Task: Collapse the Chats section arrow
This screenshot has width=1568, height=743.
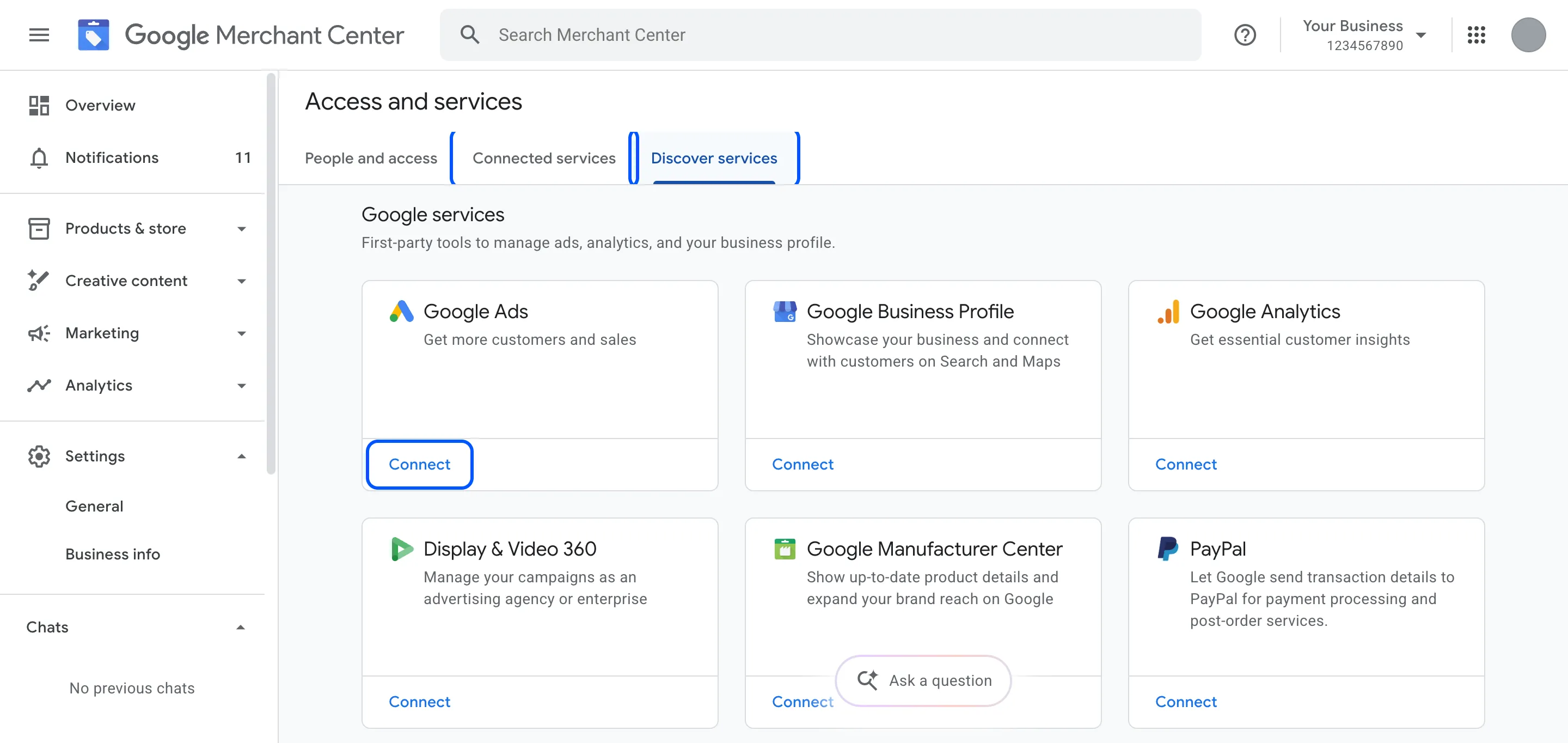Action: click(x=241, y=628)
